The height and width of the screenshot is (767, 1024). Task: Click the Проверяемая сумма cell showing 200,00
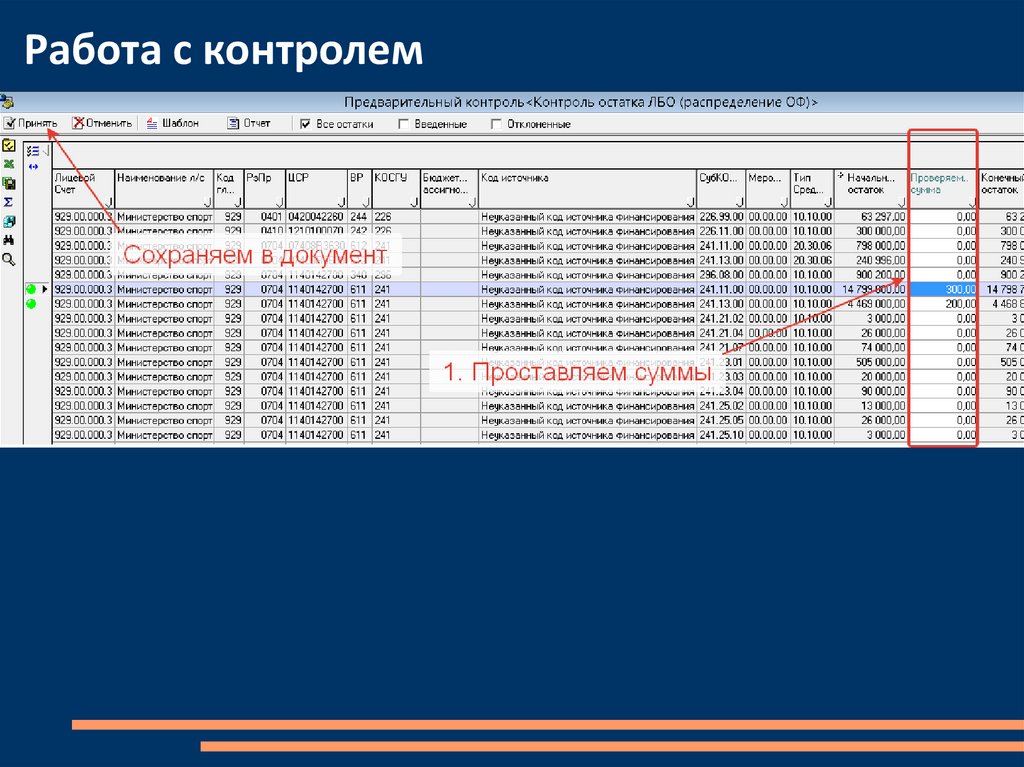(944, 304)
